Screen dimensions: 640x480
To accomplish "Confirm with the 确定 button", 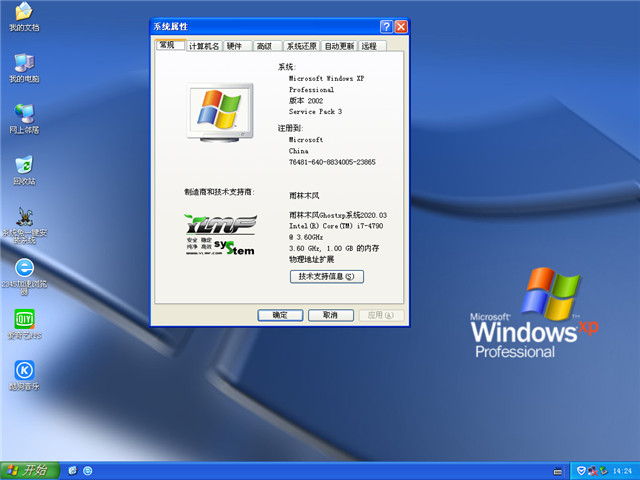I will point(280,315).
